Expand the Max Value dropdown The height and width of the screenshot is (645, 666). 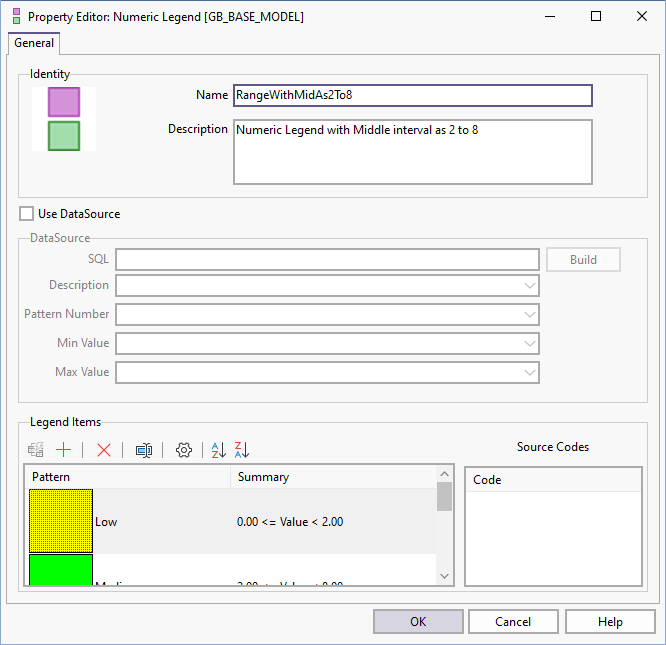tap(529, 372)
